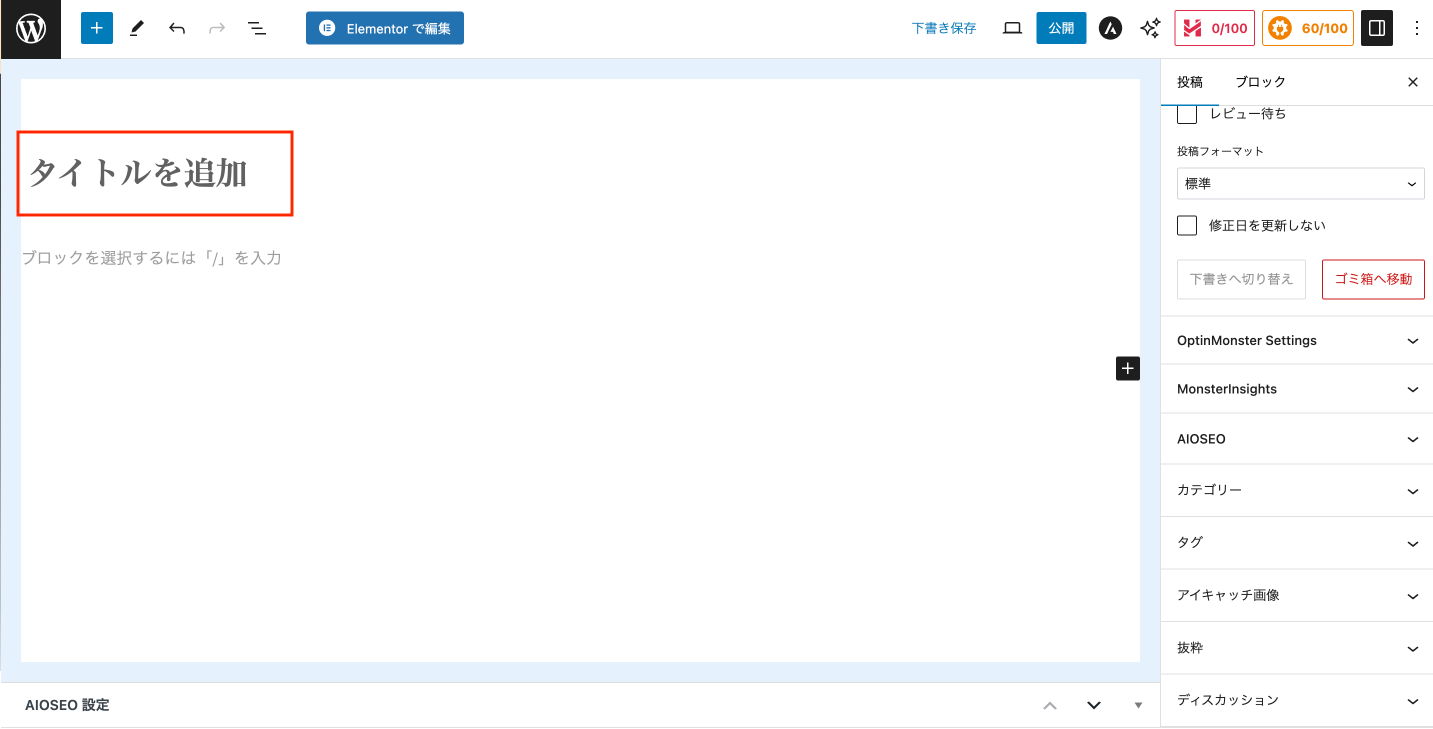Image resolution: width=1433 pixels, height=729 pixels.
Task: Open the Astra settings icon
Action: coord(1109,29)
